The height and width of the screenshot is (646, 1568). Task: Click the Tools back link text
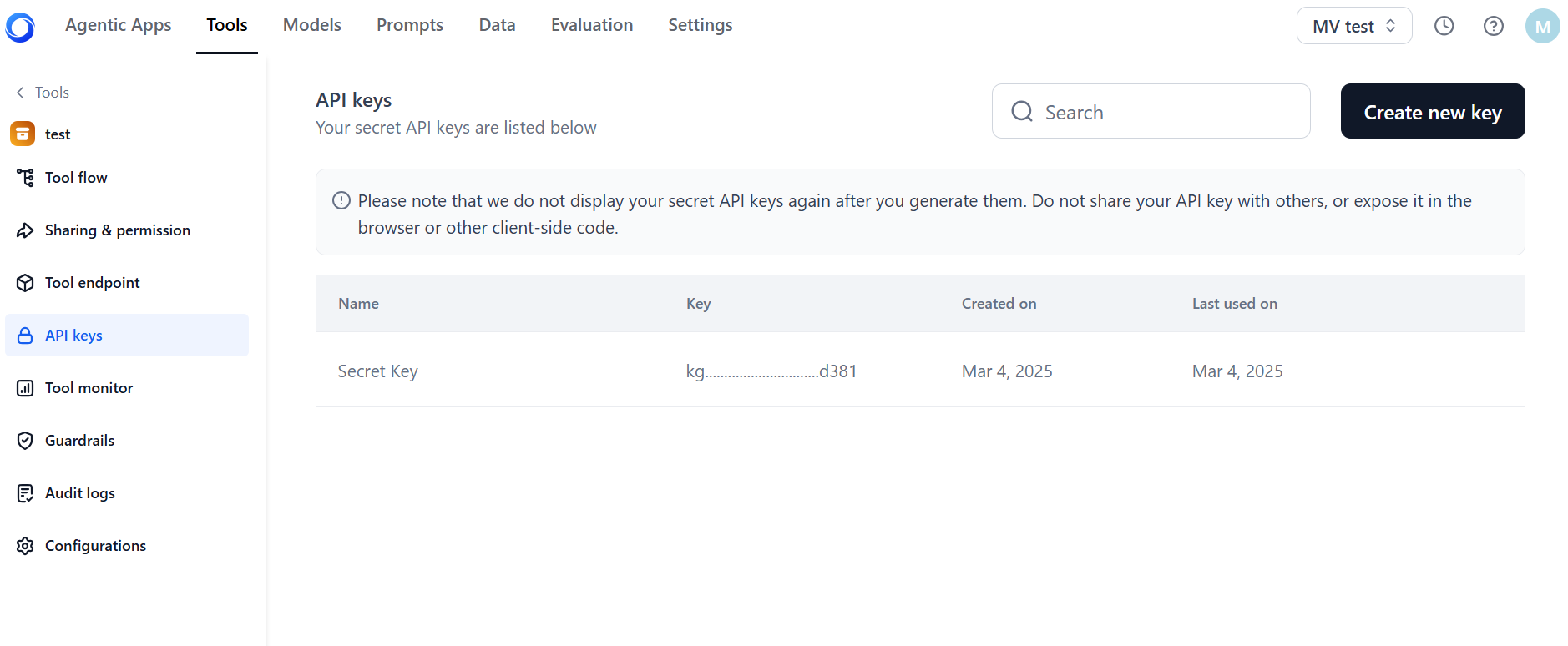pos(52,93)
